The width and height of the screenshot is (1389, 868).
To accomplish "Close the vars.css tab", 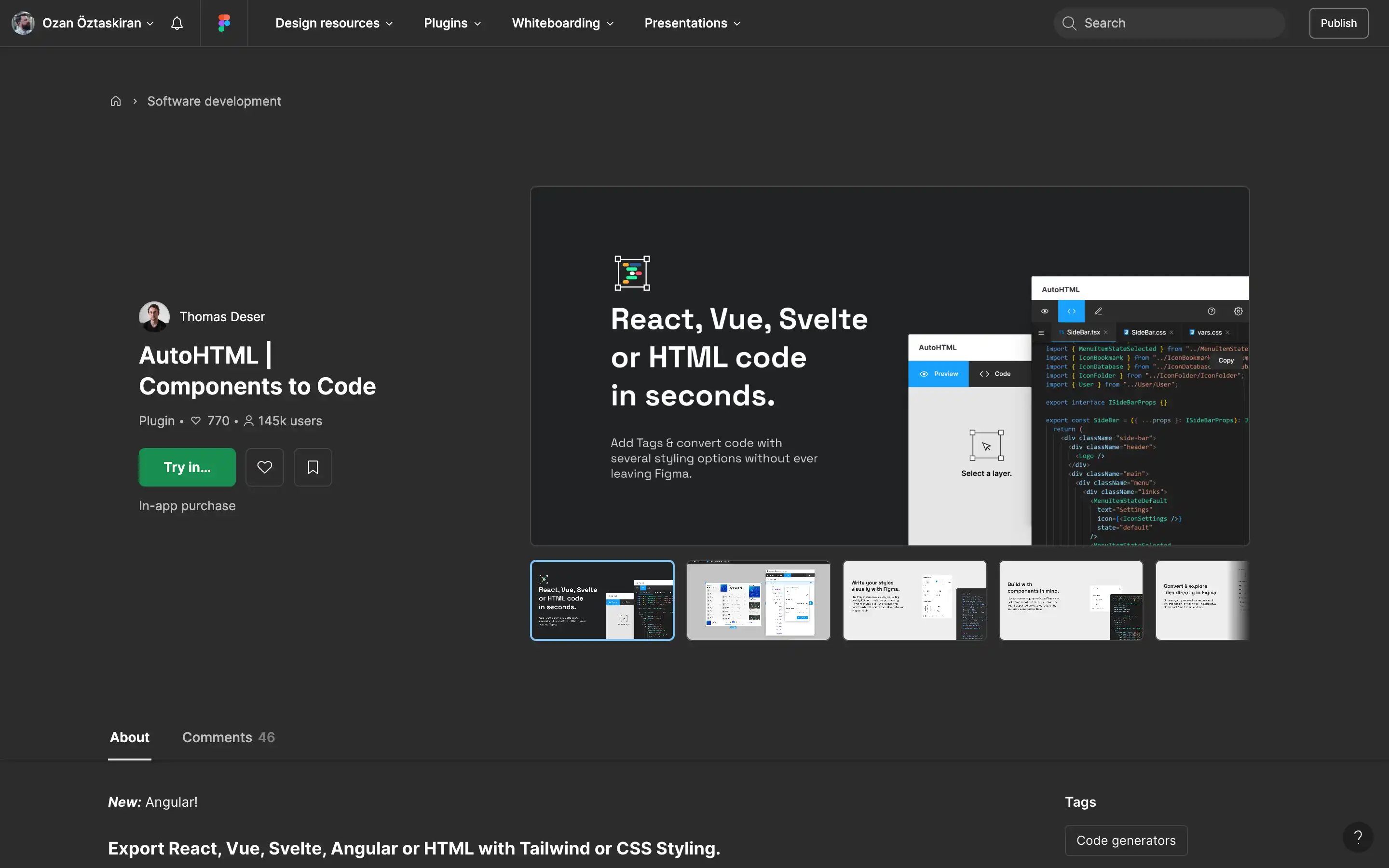I will click(1227, 332).
